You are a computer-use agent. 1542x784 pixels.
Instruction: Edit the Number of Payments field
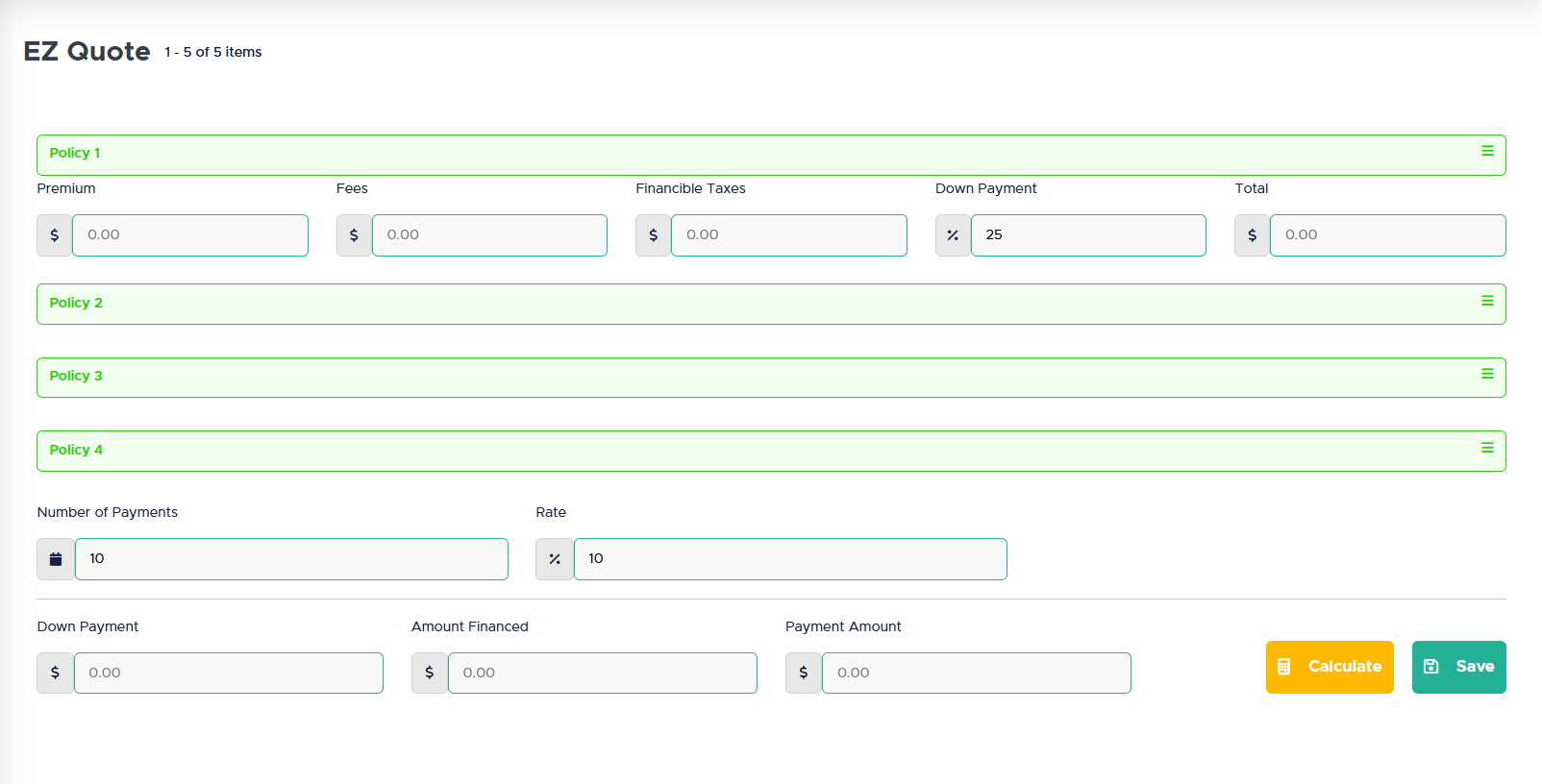[x=291, y=559]
